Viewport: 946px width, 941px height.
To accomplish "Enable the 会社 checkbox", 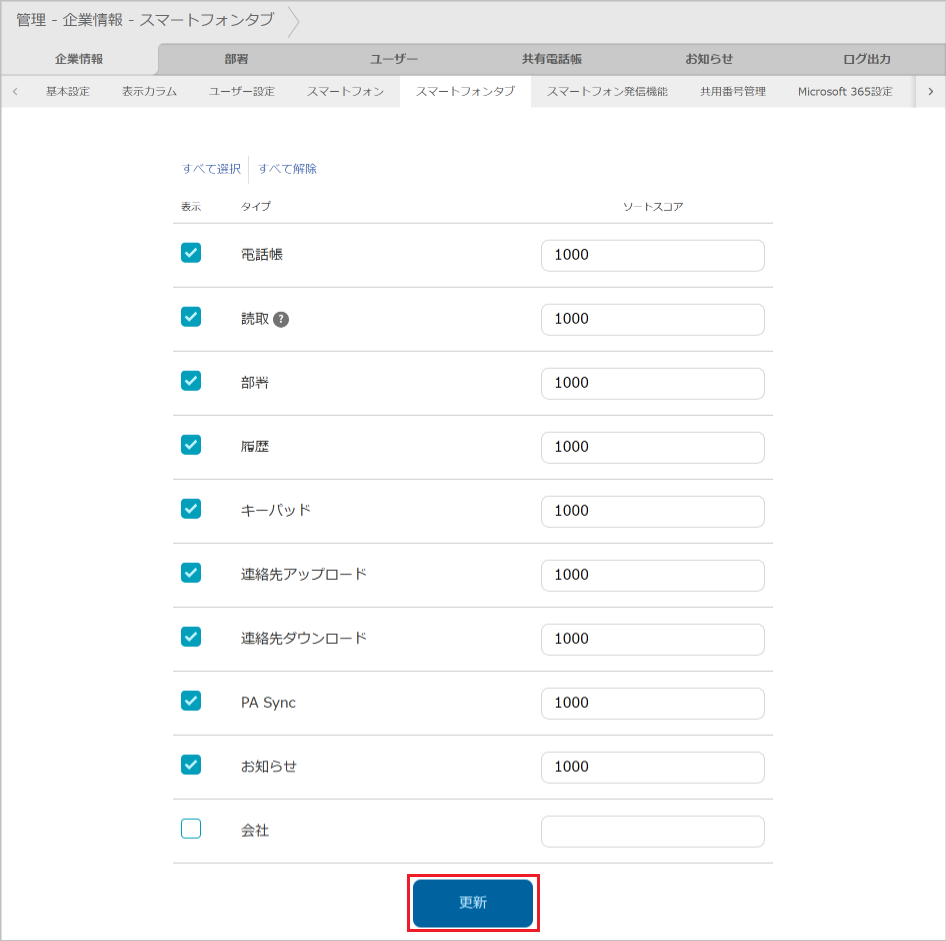I will pyautogui.click(x=190, y=828).
